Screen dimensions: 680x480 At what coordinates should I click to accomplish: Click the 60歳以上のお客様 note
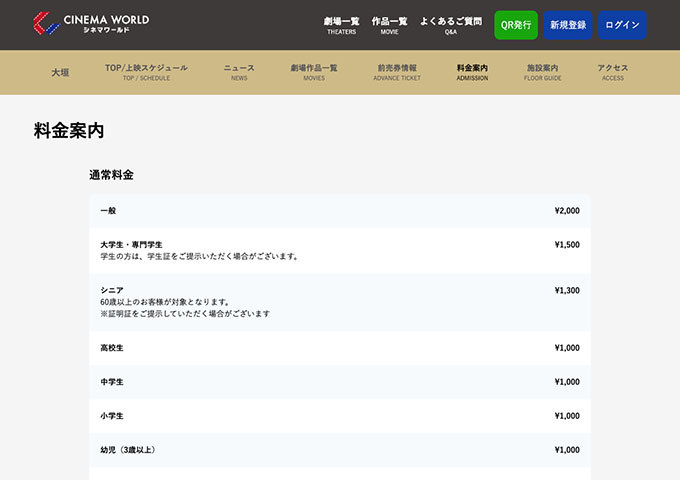coord(165,302)
